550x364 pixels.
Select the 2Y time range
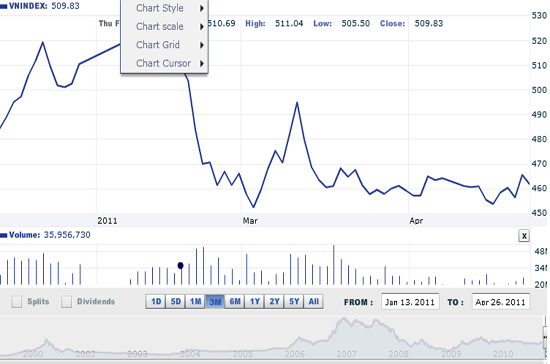tap(274, 302)
